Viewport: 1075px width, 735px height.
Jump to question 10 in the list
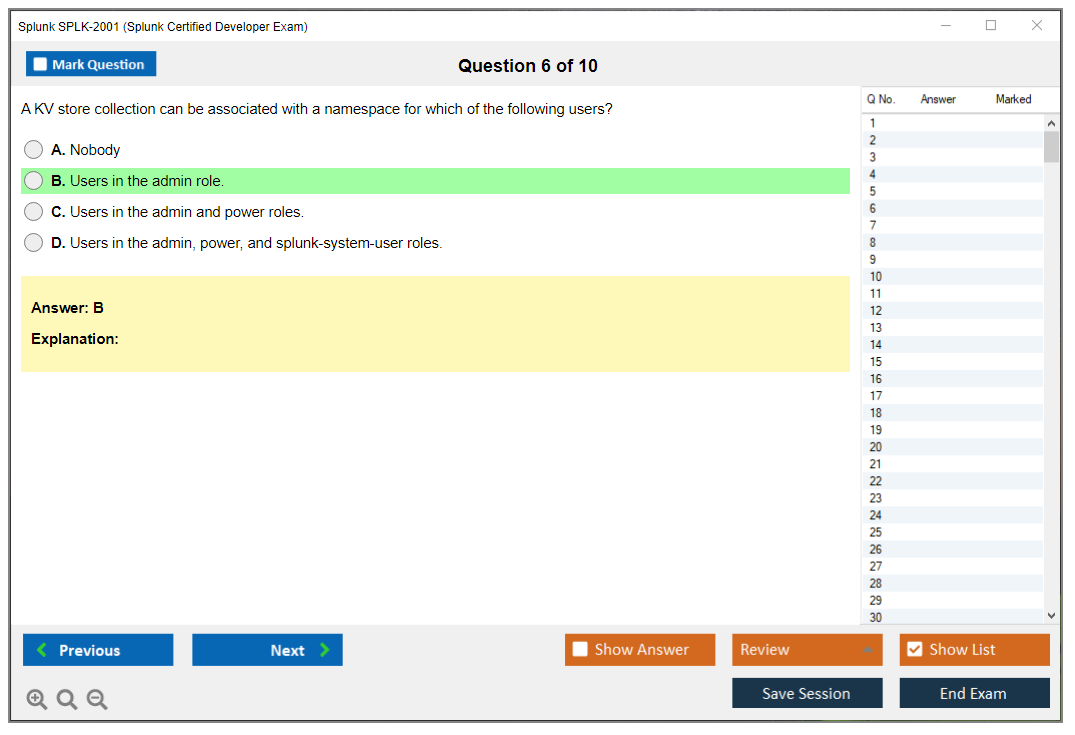pos(876,277)
